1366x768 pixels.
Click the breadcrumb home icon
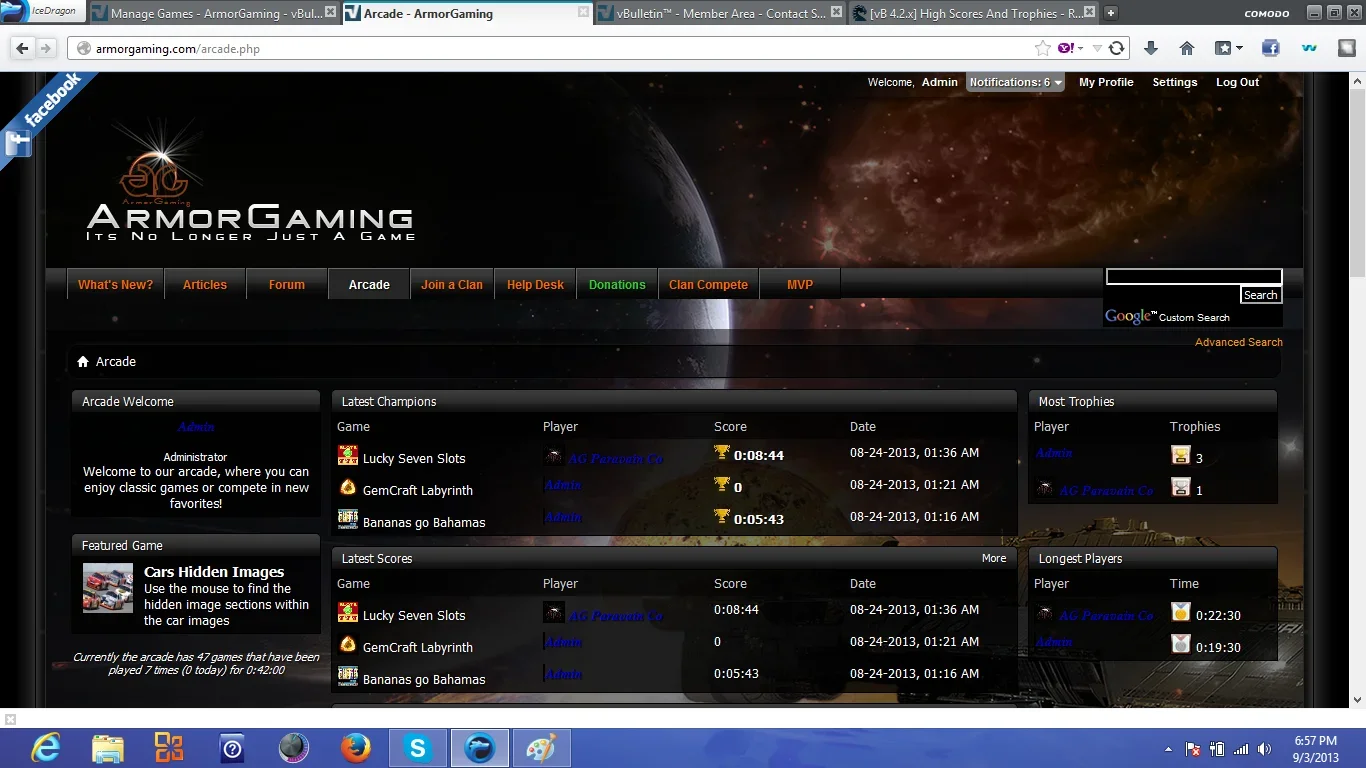pyautogui.click(x=83, y=361)
